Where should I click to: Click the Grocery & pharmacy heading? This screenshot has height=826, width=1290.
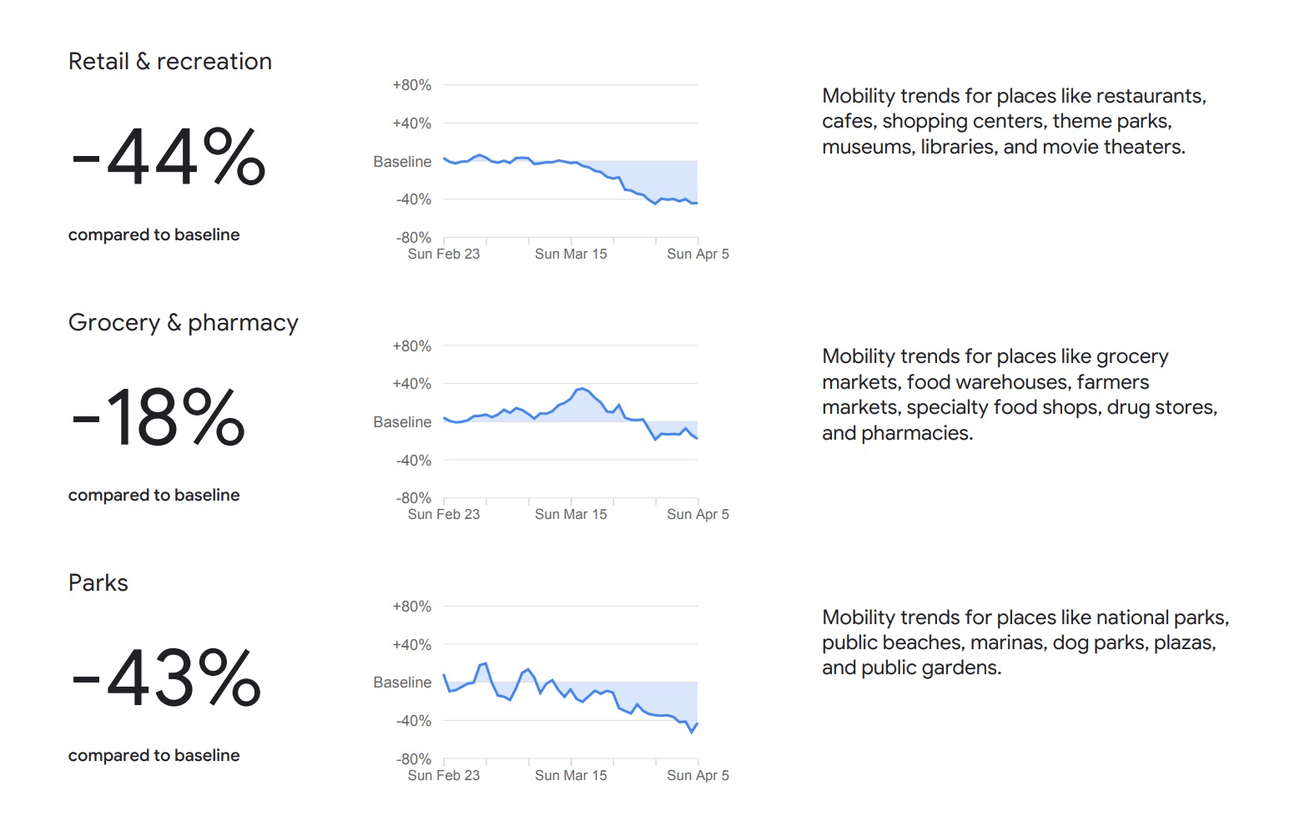[183, 322]
